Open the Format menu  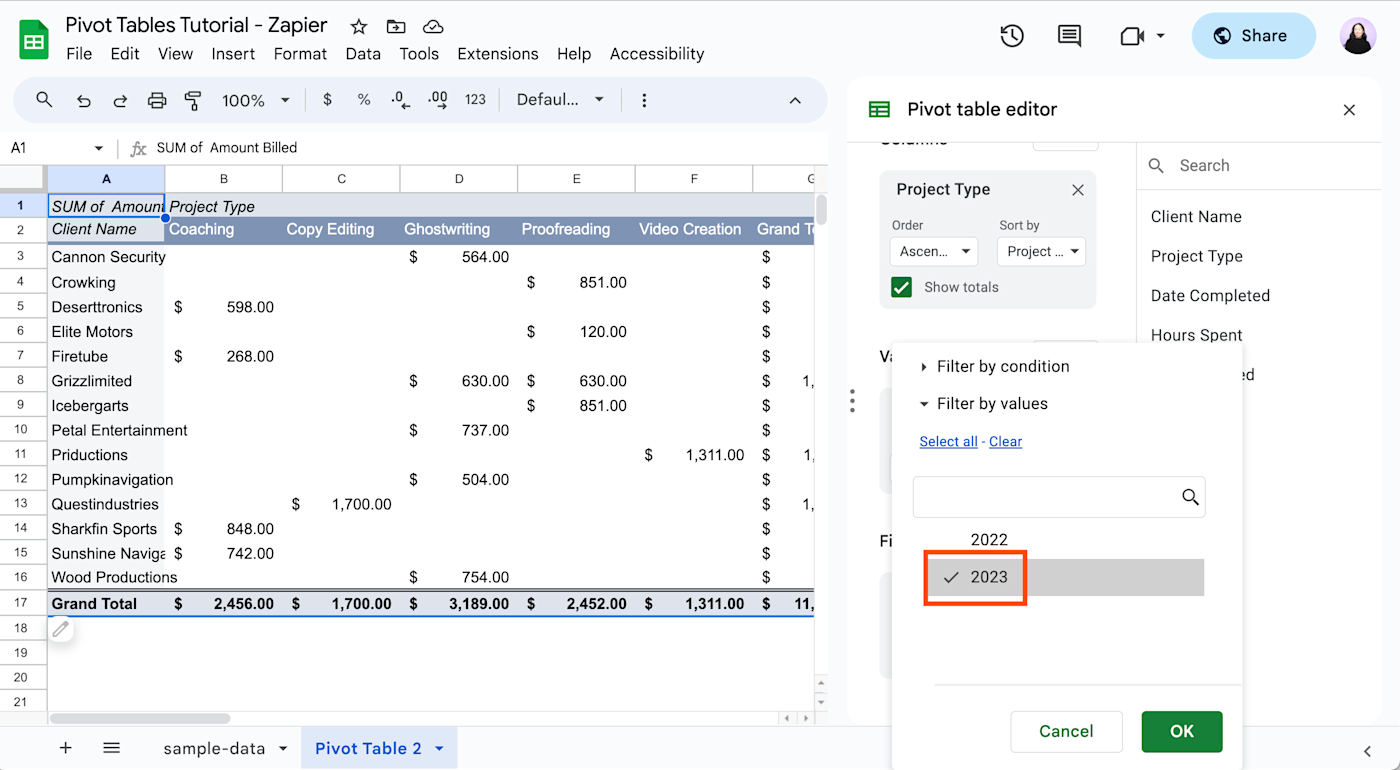[x=300, y=54]
